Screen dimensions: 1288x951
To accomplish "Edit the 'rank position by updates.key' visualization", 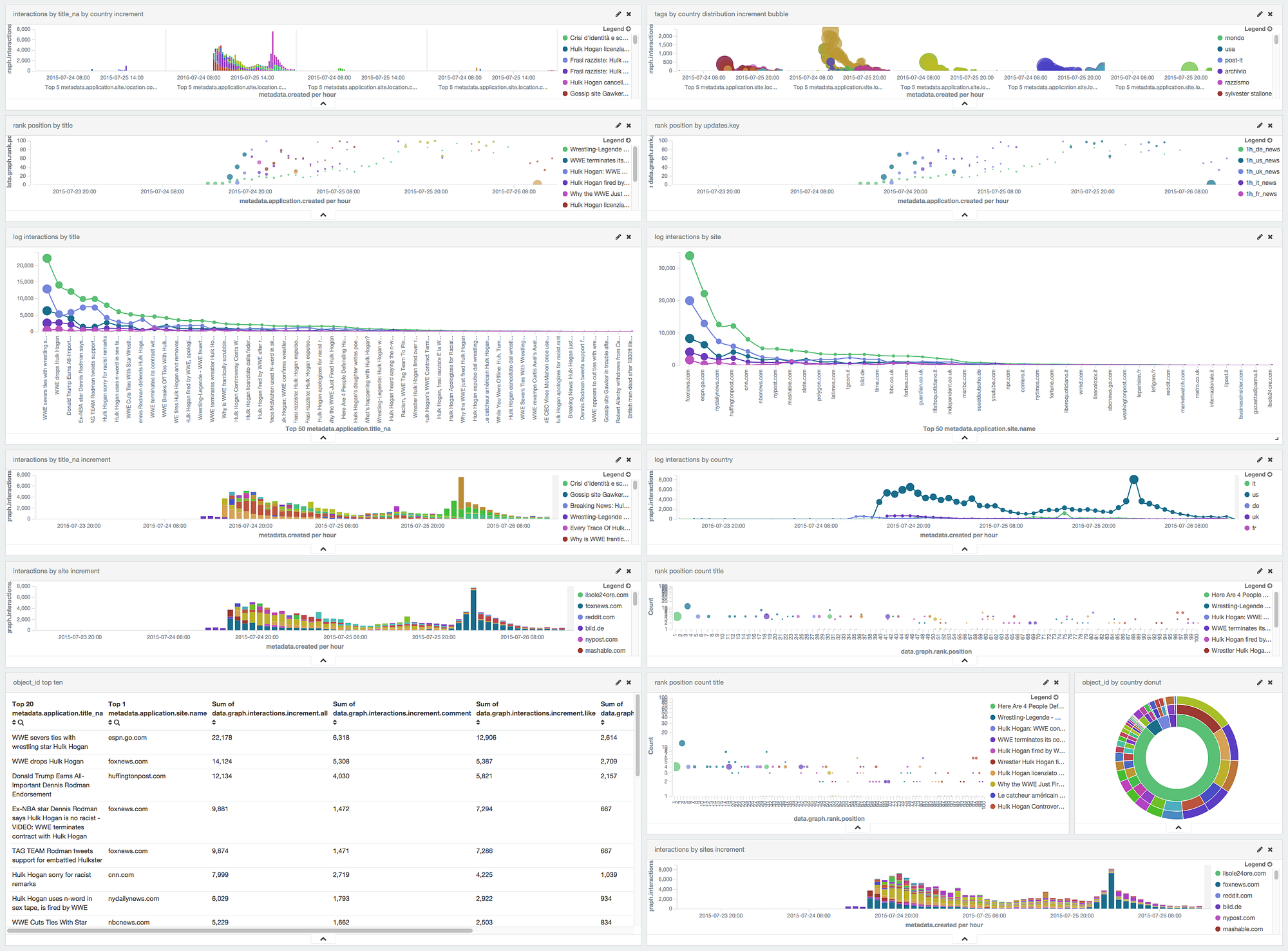I will tap(1260, 126).
